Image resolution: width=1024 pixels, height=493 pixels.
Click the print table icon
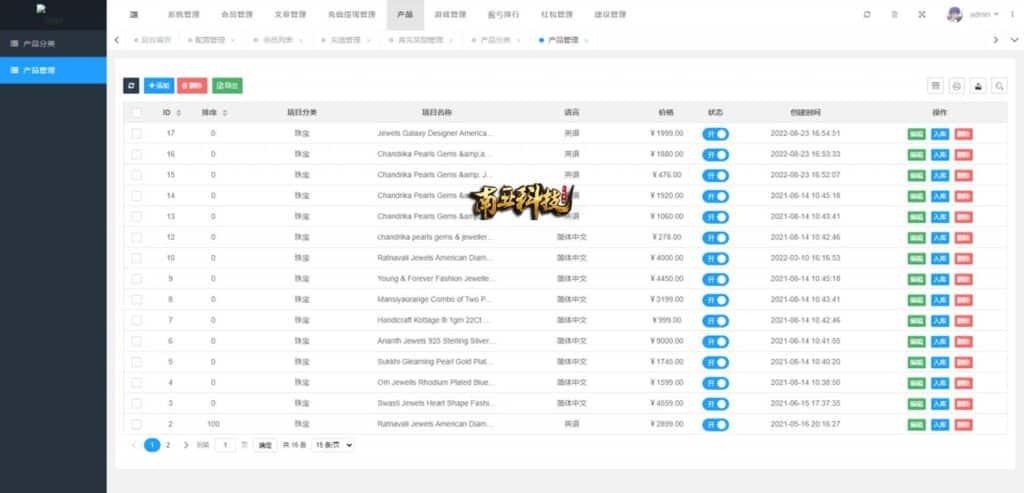(957, 86)
